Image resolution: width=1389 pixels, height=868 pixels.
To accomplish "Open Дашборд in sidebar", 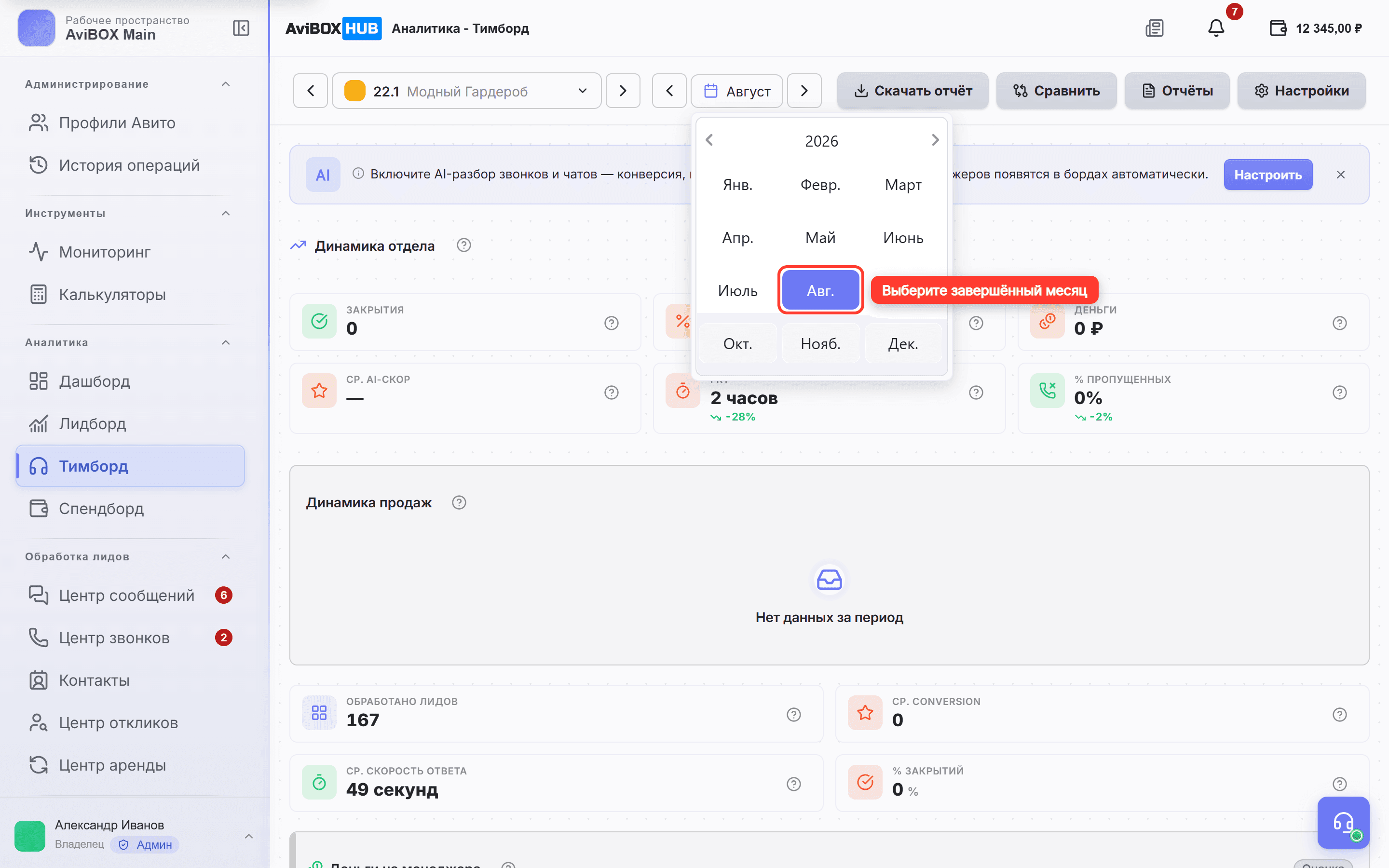I will pyautogui.click(x=130, y=381).
